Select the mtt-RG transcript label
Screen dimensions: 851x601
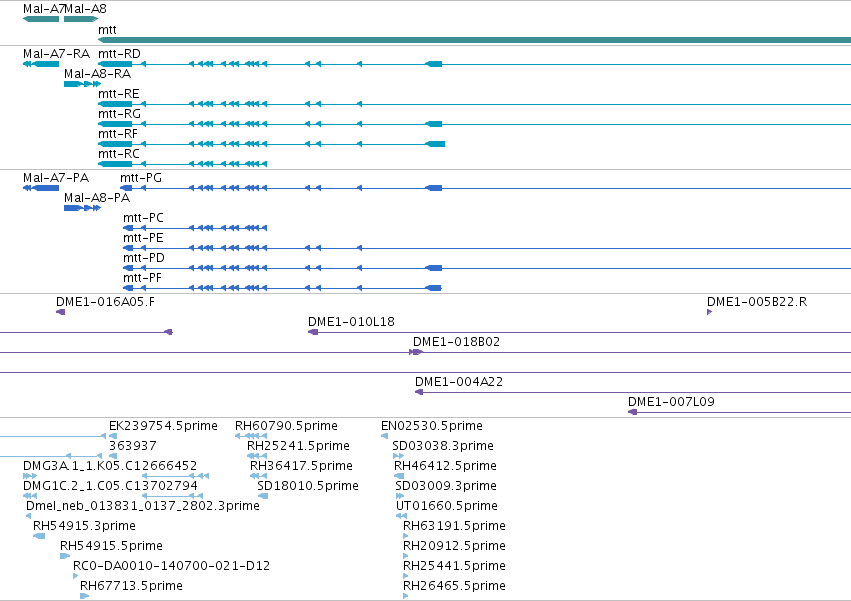click(x=119, y=114)
